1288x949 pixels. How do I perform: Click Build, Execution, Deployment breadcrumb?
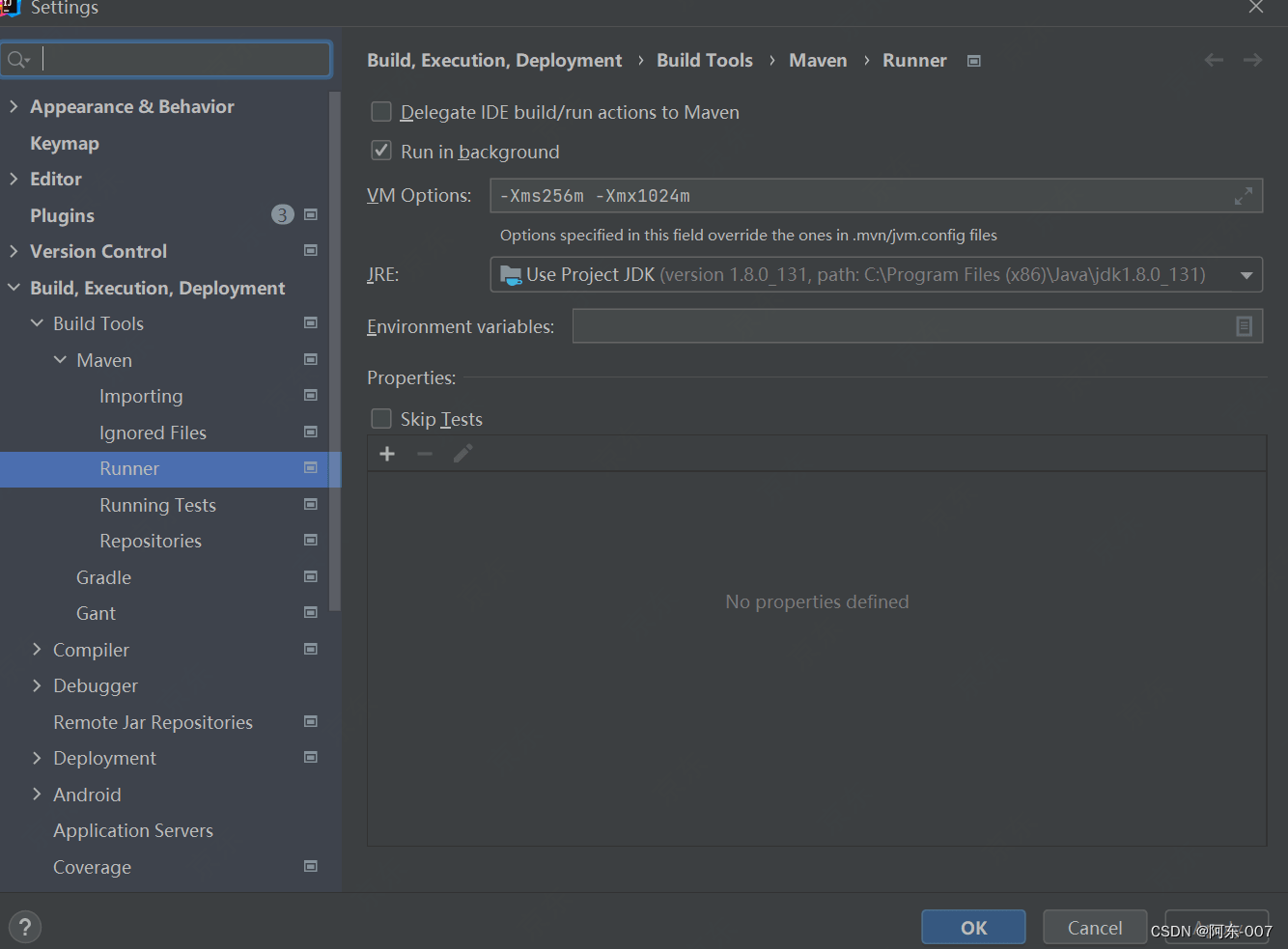(x=494, y=60)
